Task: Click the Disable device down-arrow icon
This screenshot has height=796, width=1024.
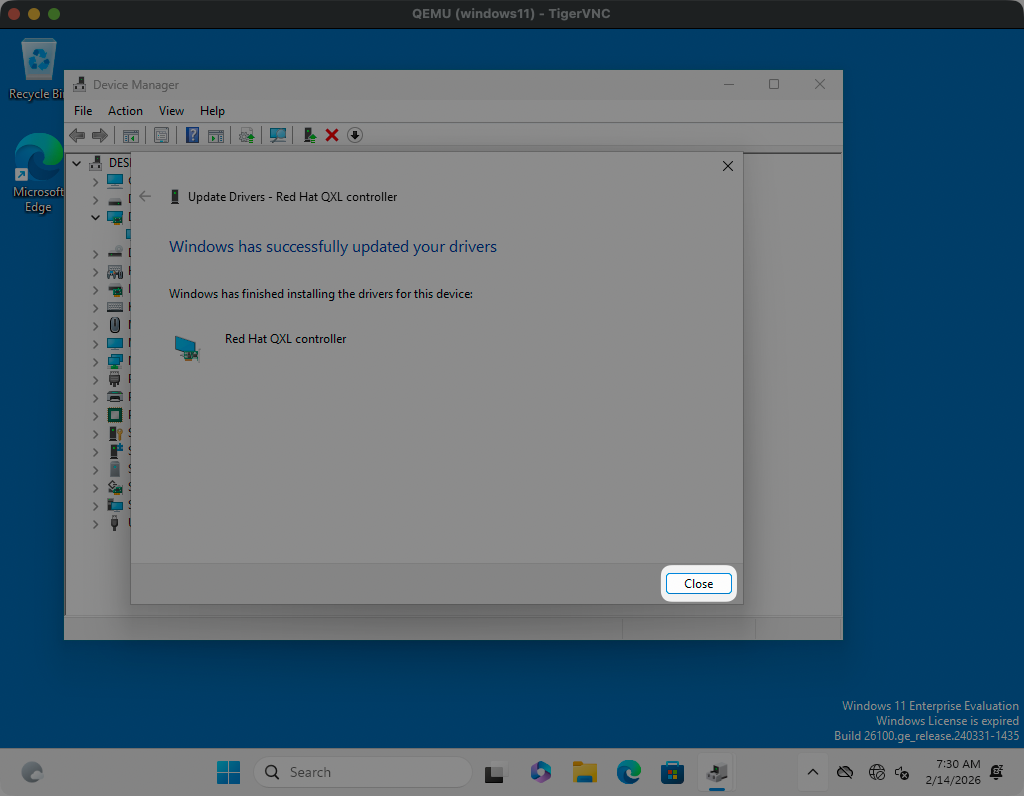Action: pos(354,135)
